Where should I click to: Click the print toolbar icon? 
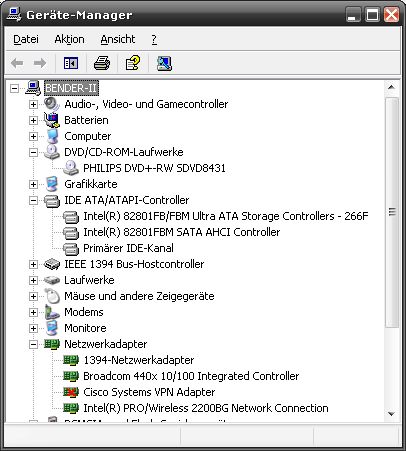click(102, 63)
